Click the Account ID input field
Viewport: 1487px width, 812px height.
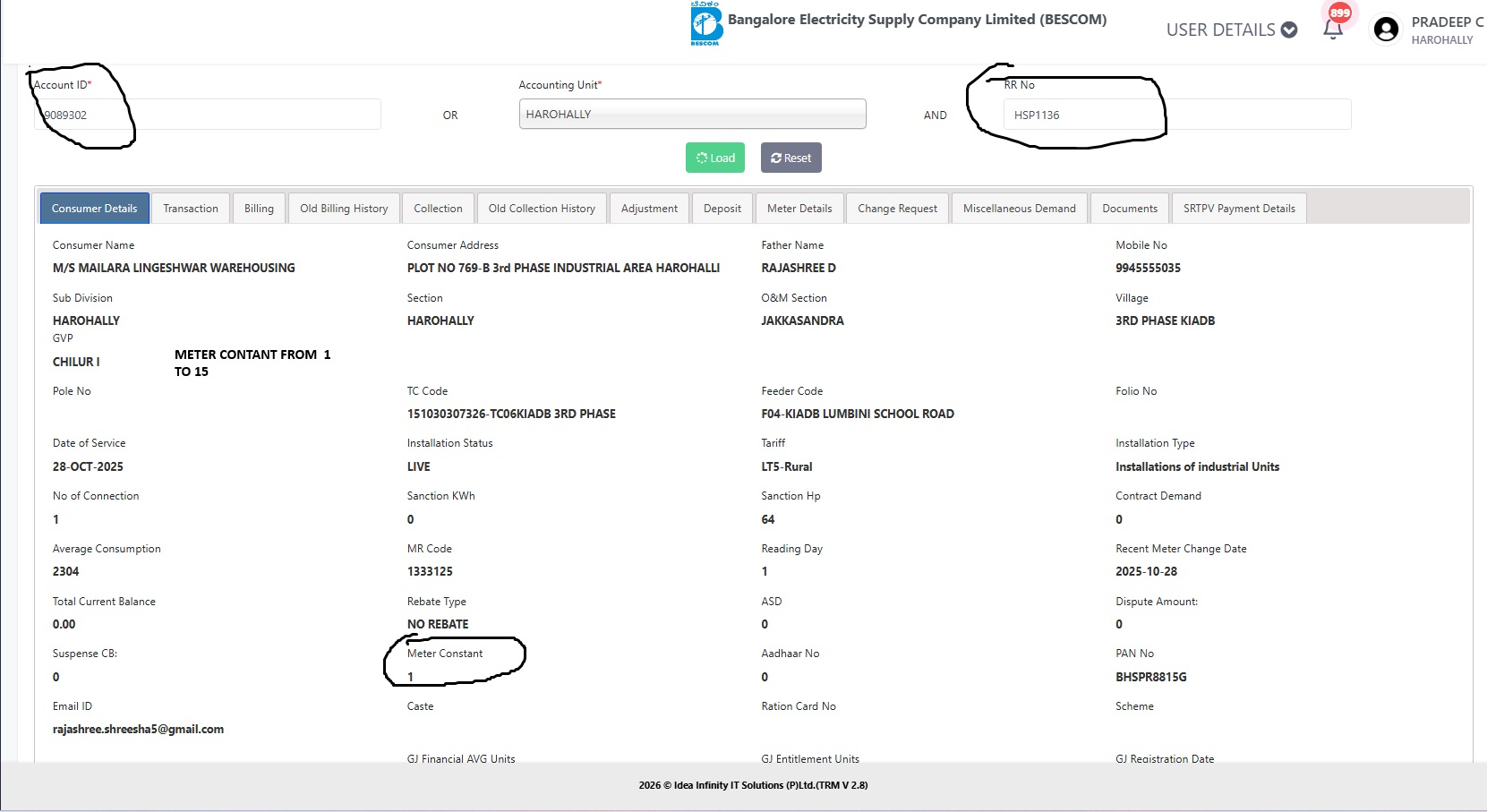[208, 115]
